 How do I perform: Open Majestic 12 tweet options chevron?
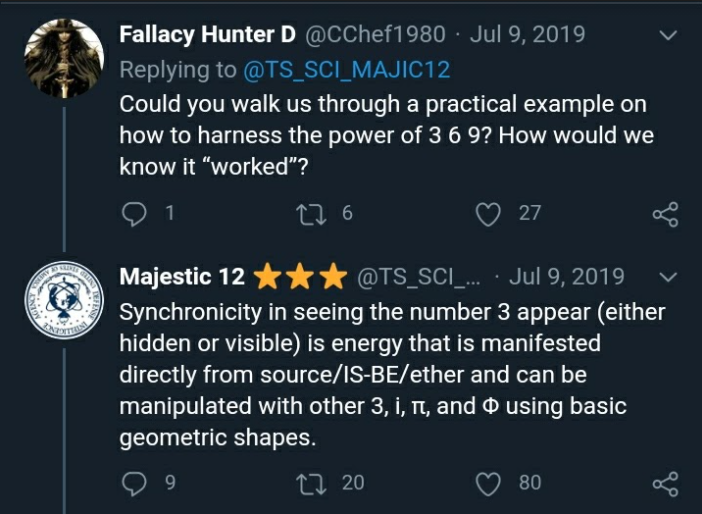point(670,277)
